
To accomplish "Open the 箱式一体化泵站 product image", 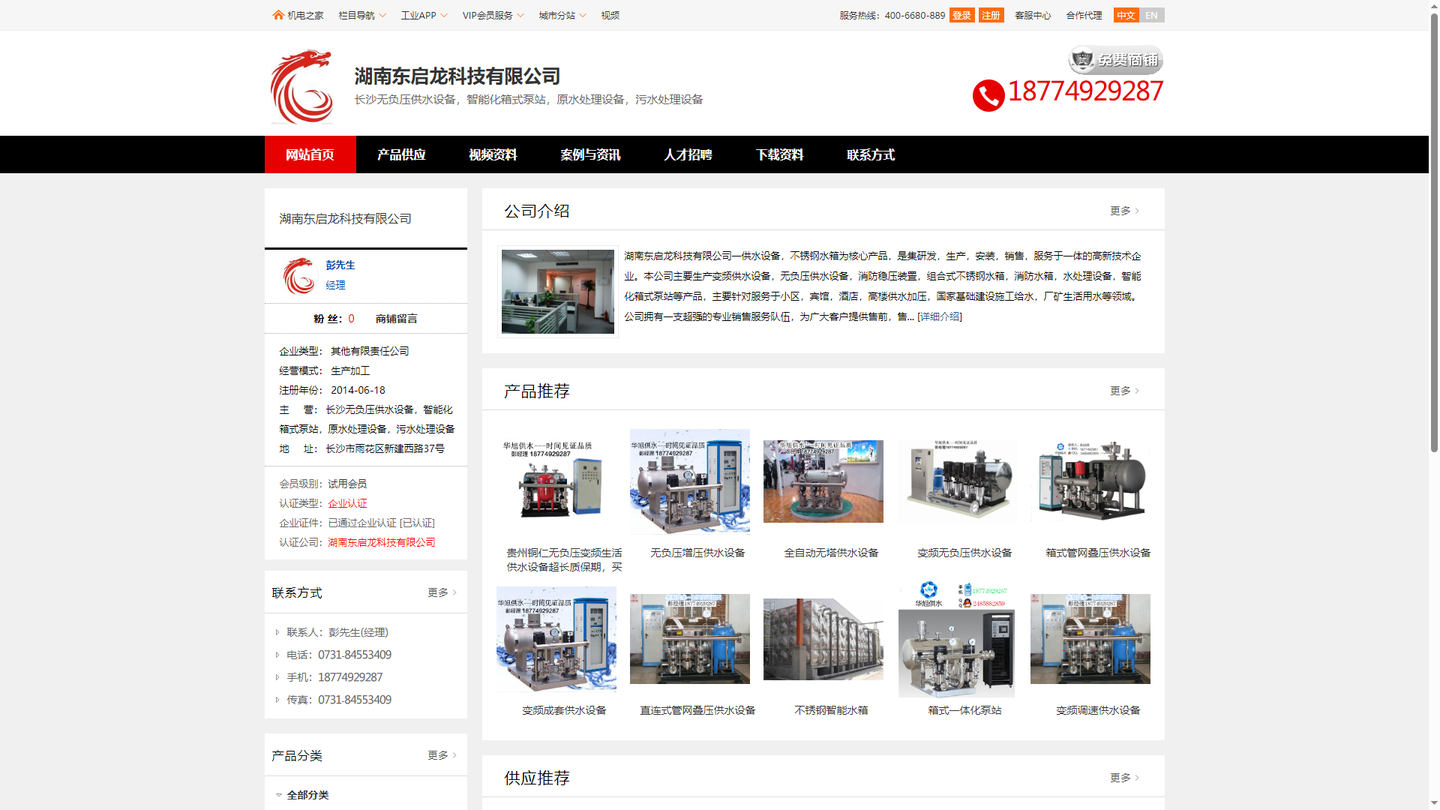I will pyautogui.click(x=957, y=640).
